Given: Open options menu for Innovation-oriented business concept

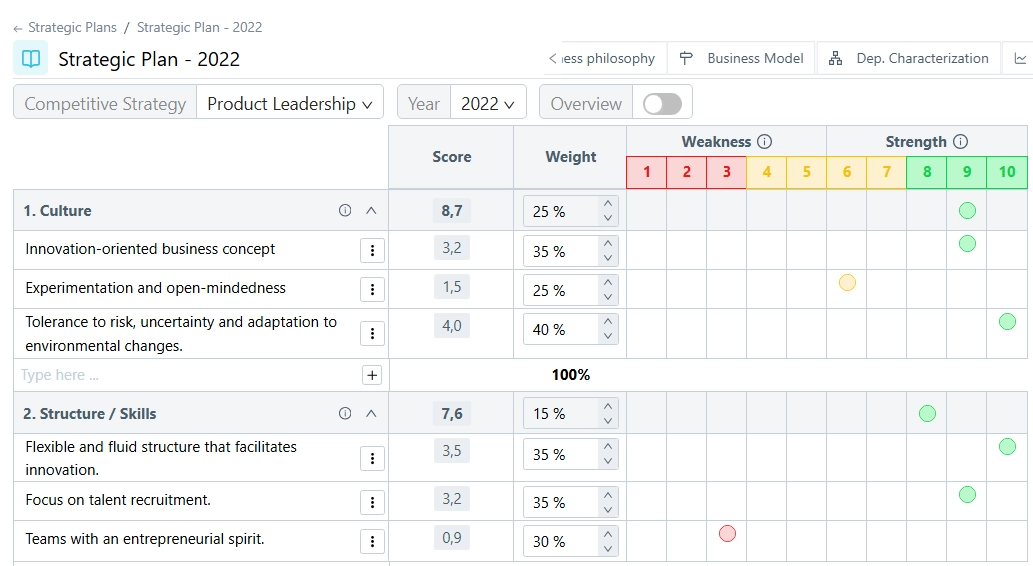Looking at the screenshot, I should pos(372,251).
